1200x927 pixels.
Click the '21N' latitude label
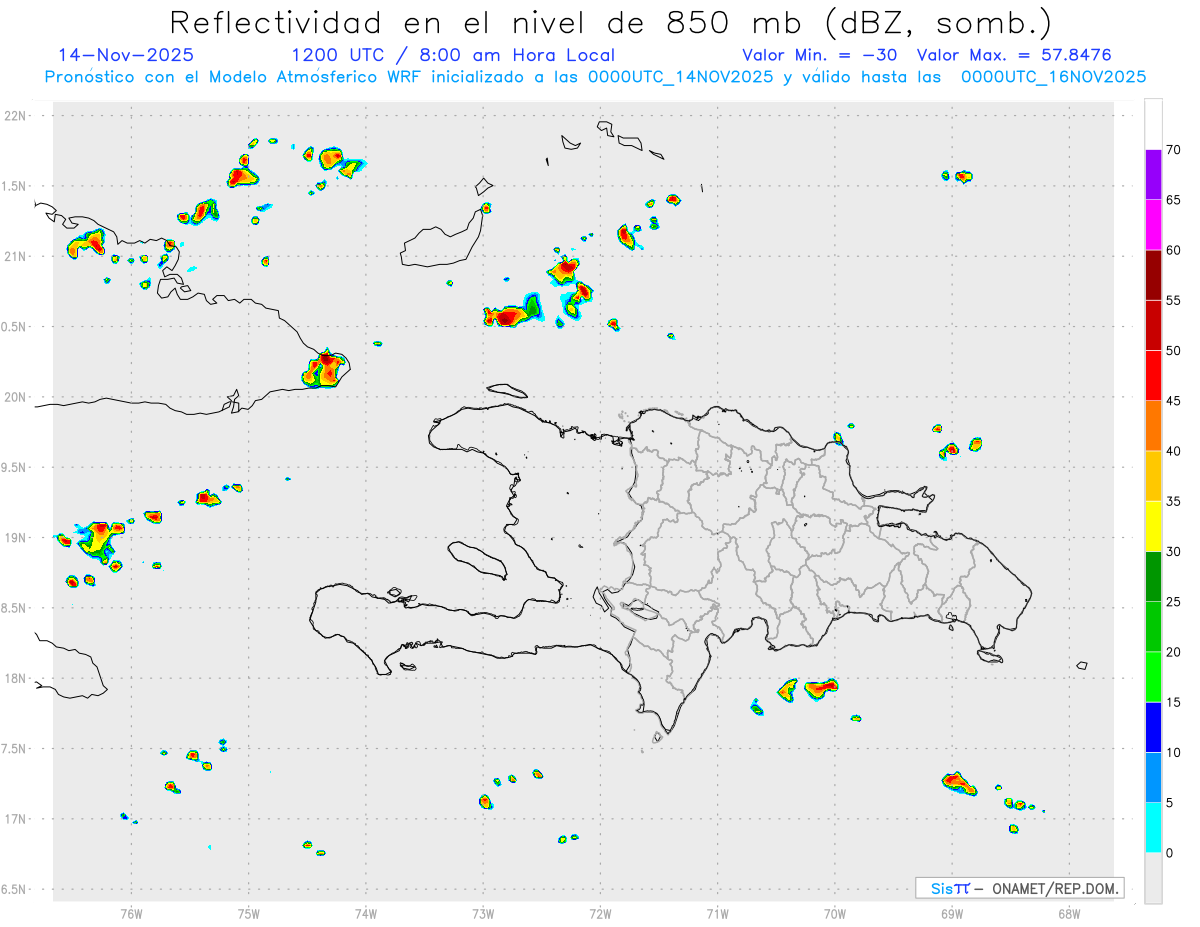coord(16,256)
